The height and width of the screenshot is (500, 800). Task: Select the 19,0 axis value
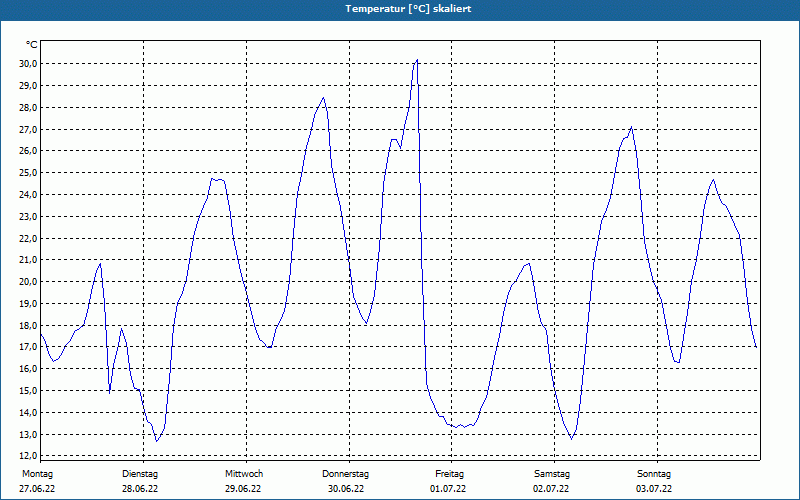pos(27,304)
